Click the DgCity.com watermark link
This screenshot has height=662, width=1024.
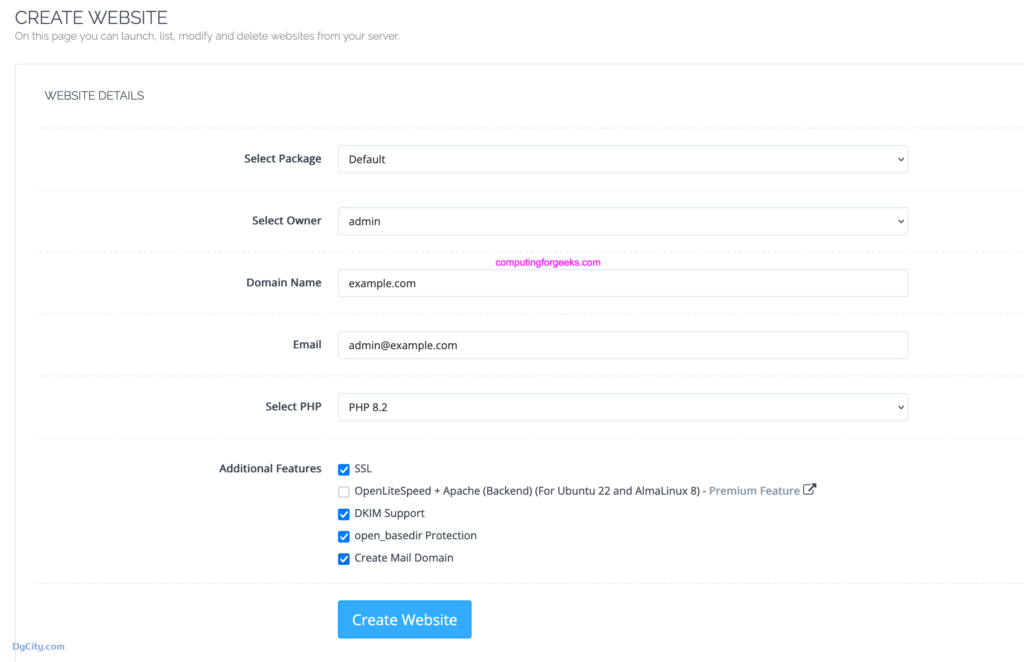(x=39, y=646)
